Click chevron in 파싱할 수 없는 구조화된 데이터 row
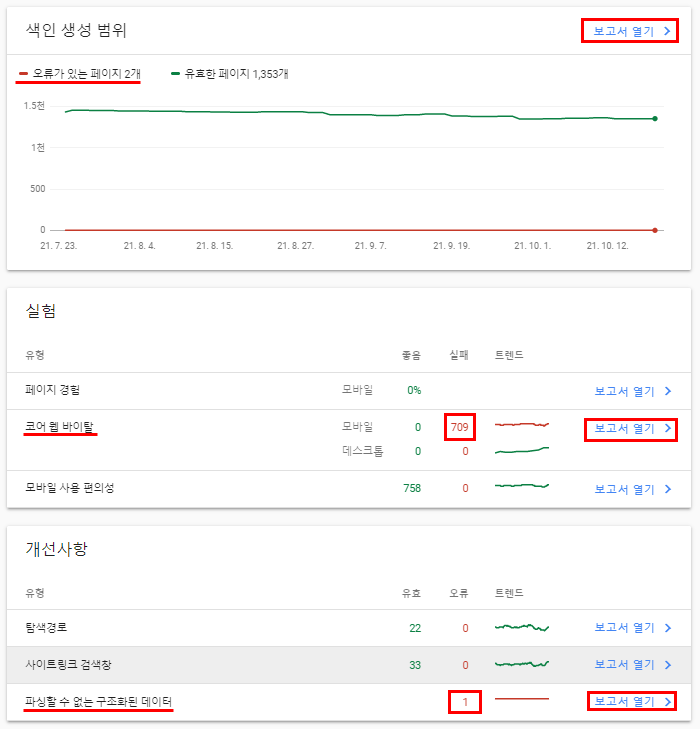Image resolution: width=700 pixels, height=729 pixels. pos(668,702)
